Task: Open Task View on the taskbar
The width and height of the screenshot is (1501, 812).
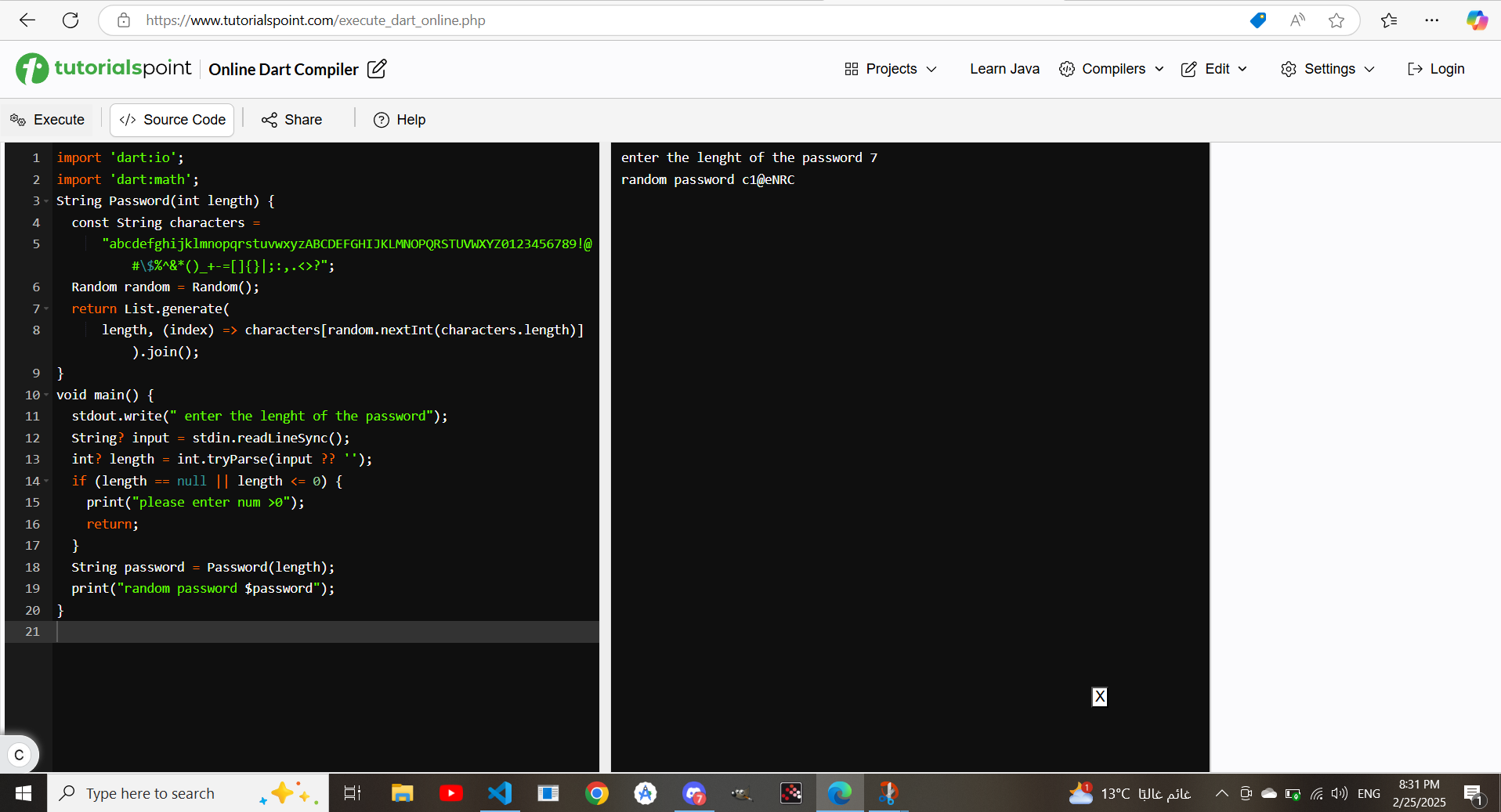Action: click(353, 793)
